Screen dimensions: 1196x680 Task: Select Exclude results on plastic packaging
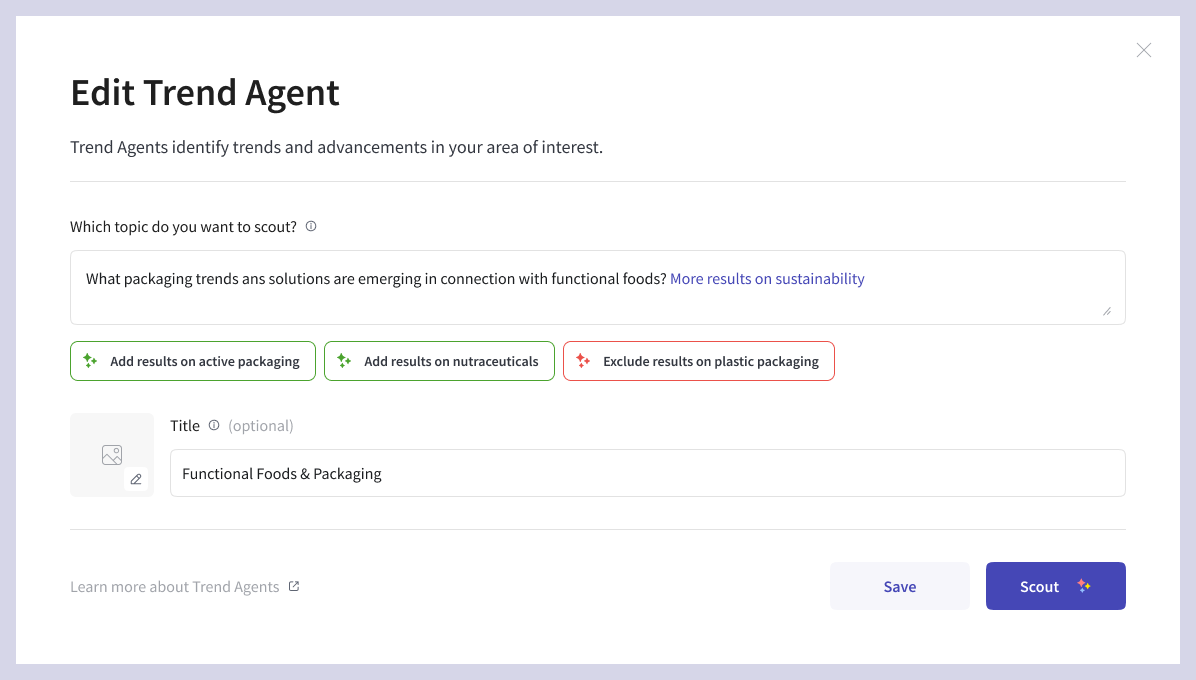[x=699, y=361]
